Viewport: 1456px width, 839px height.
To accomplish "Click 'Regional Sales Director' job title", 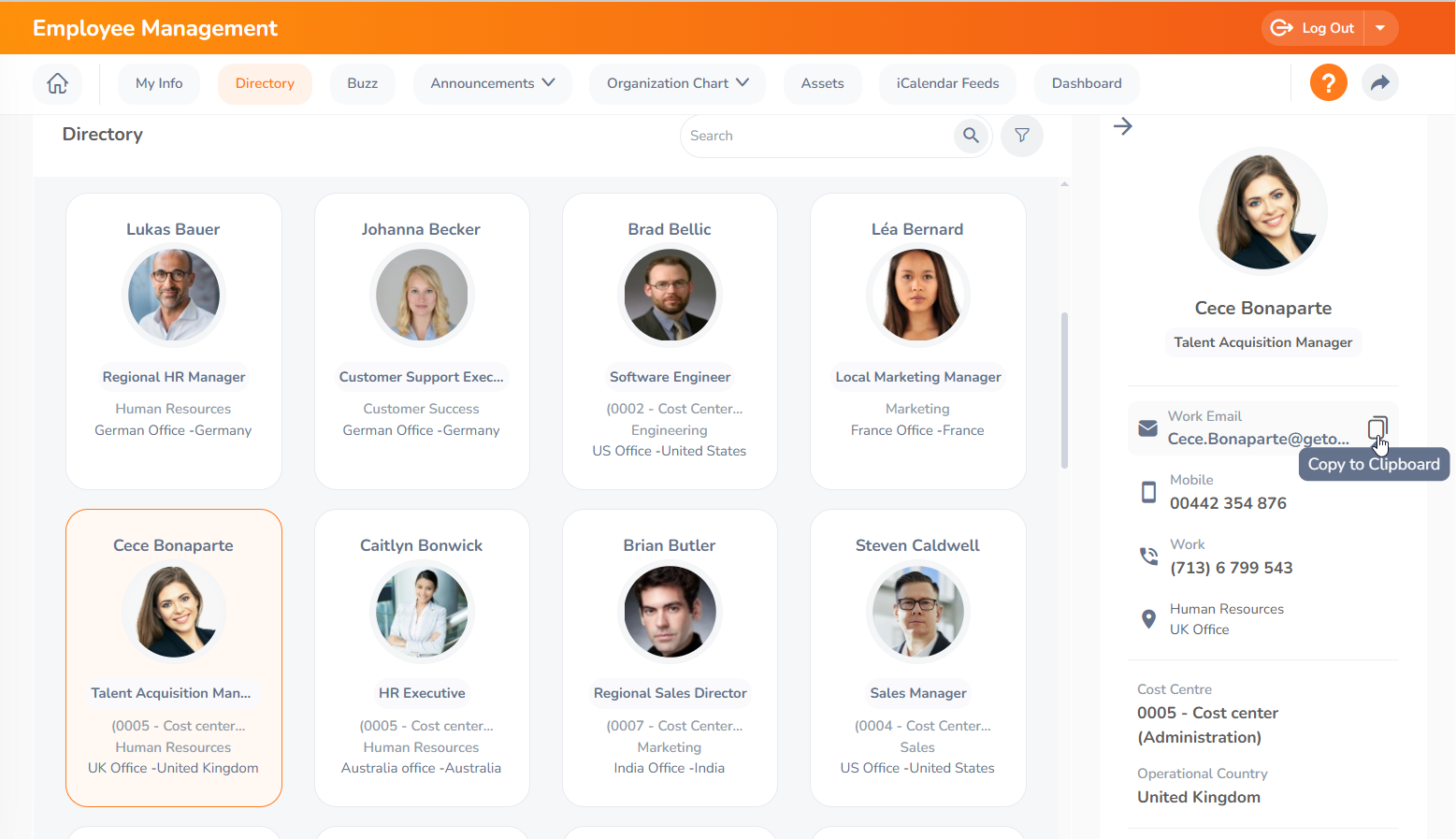I will click(x=670, y=693).
